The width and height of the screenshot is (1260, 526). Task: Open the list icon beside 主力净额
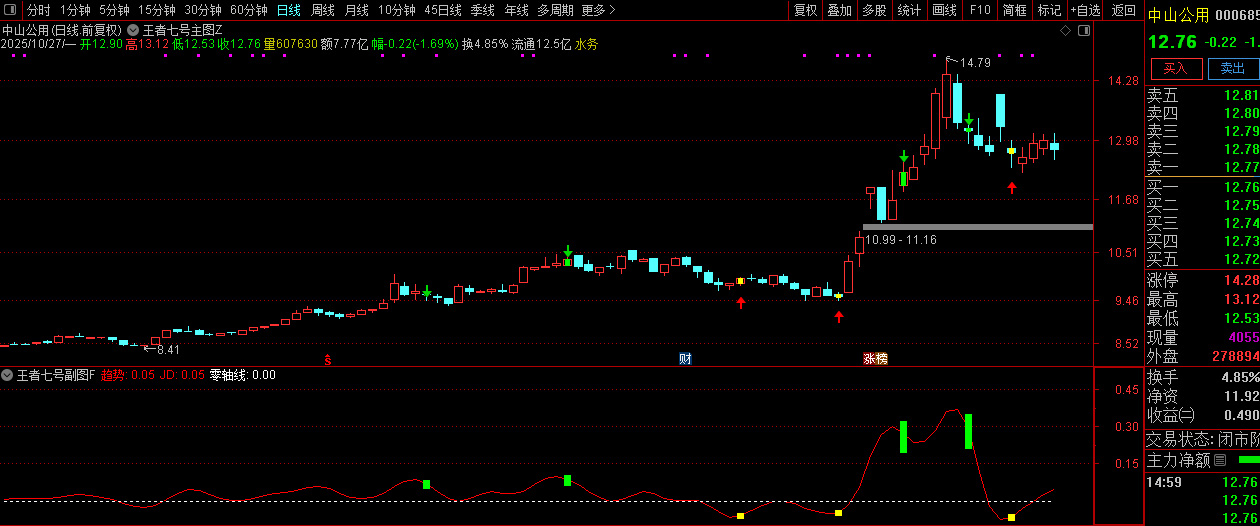point(1220,460)
